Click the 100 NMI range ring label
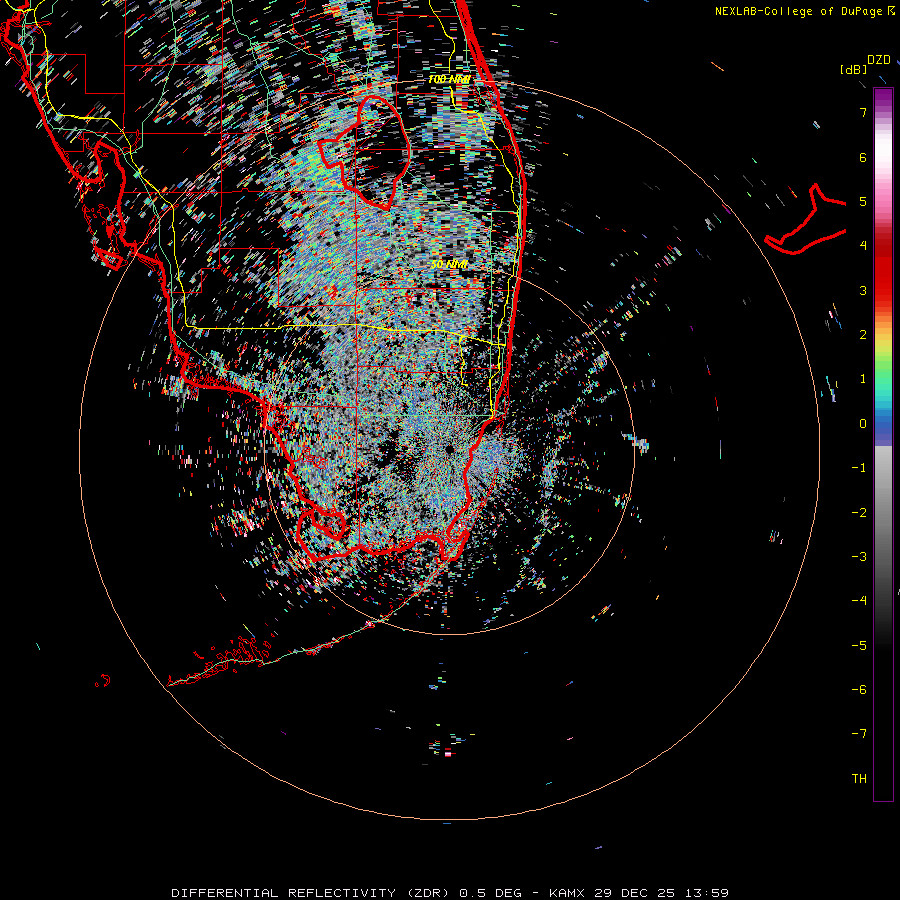Screen dimensions: 900x900 click(x=449, y=79)
